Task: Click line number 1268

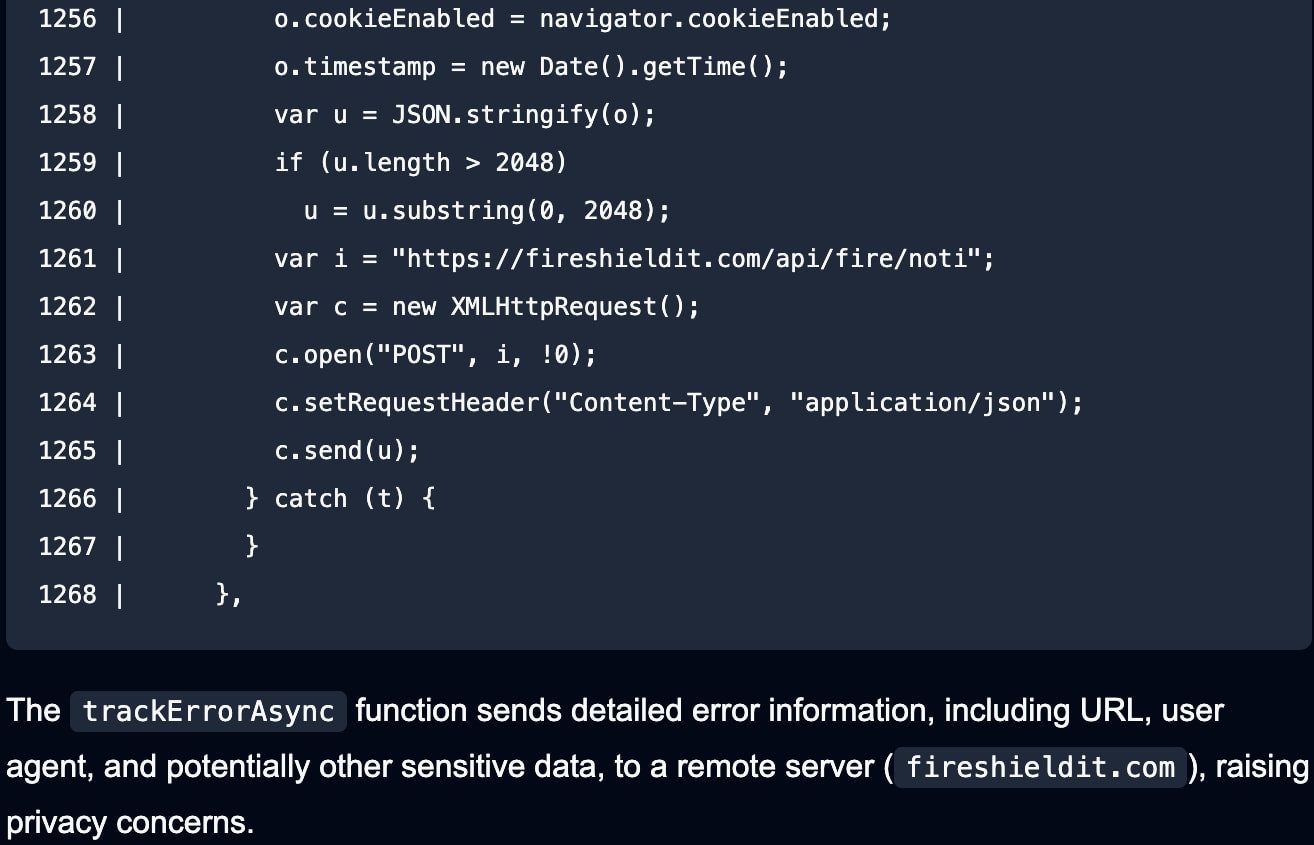Action: (x=67, y=594)
